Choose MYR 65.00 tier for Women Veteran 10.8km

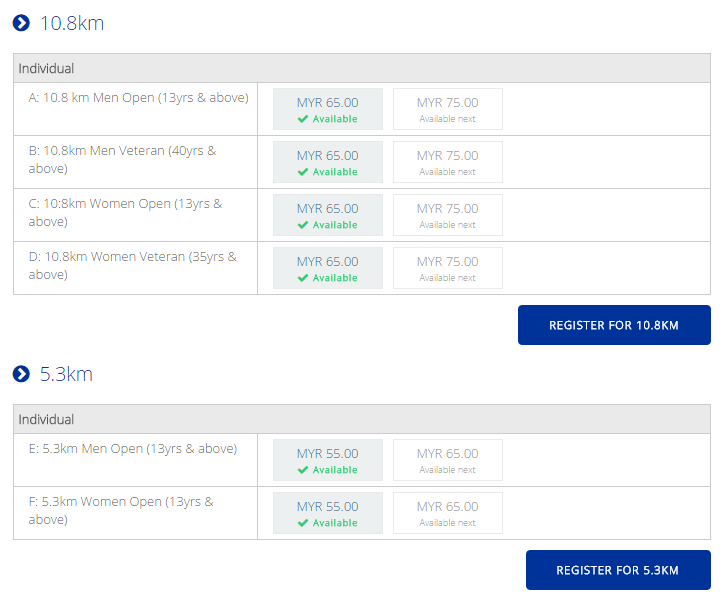coord(328,268)
